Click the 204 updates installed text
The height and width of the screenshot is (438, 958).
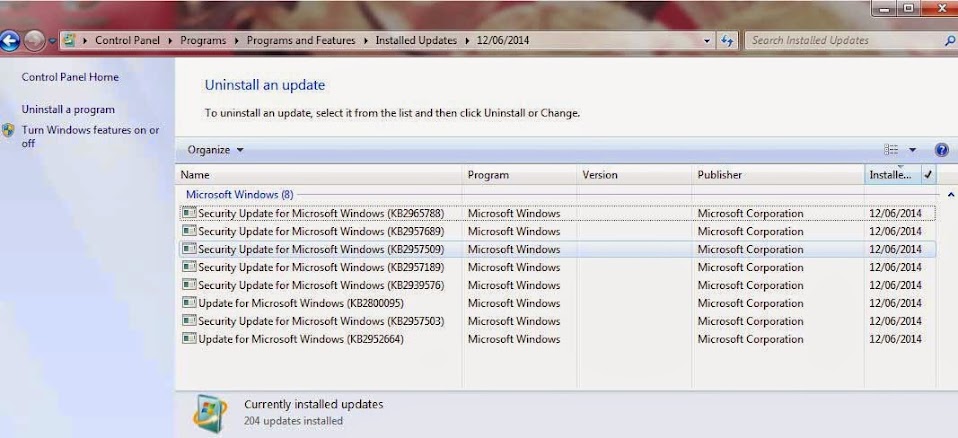click(x=293, y=421)
